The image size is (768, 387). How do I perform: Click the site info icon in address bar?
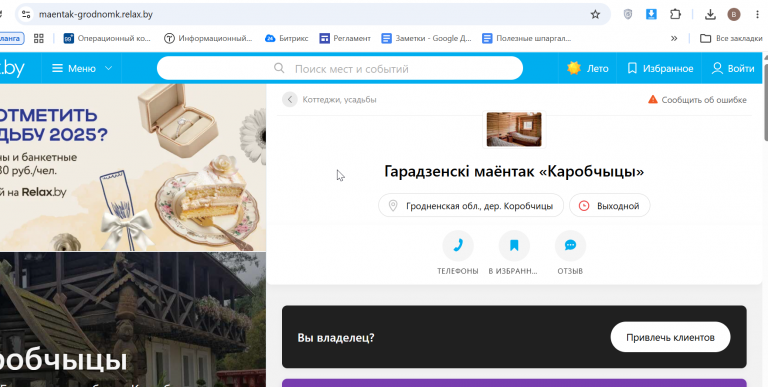coord(26,14)
